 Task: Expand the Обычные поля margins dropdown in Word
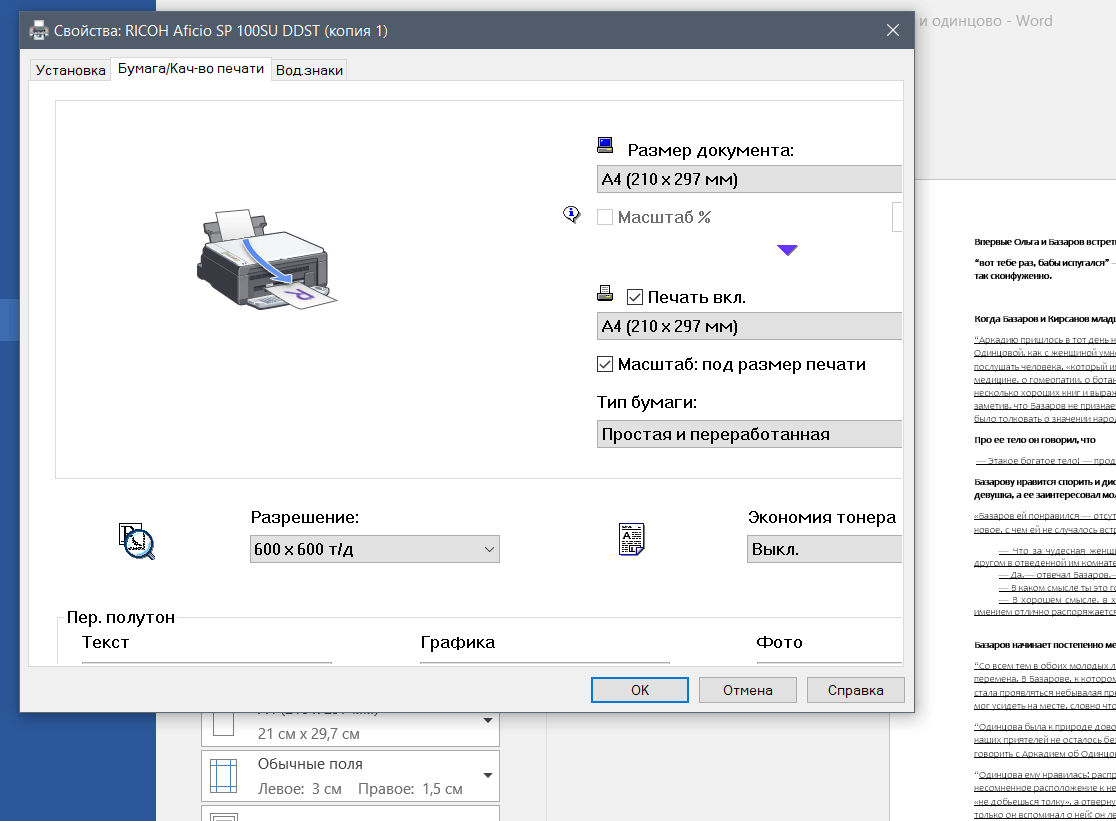[488, 775]
